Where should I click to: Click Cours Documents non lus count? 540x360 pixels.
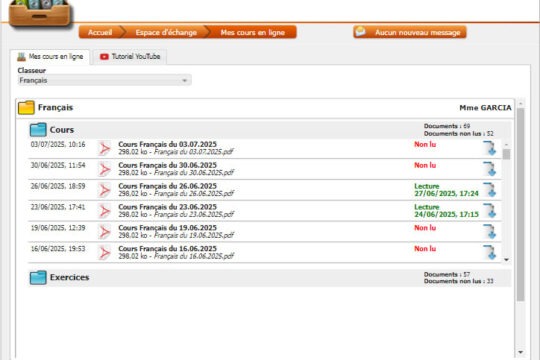coord(459,134)
